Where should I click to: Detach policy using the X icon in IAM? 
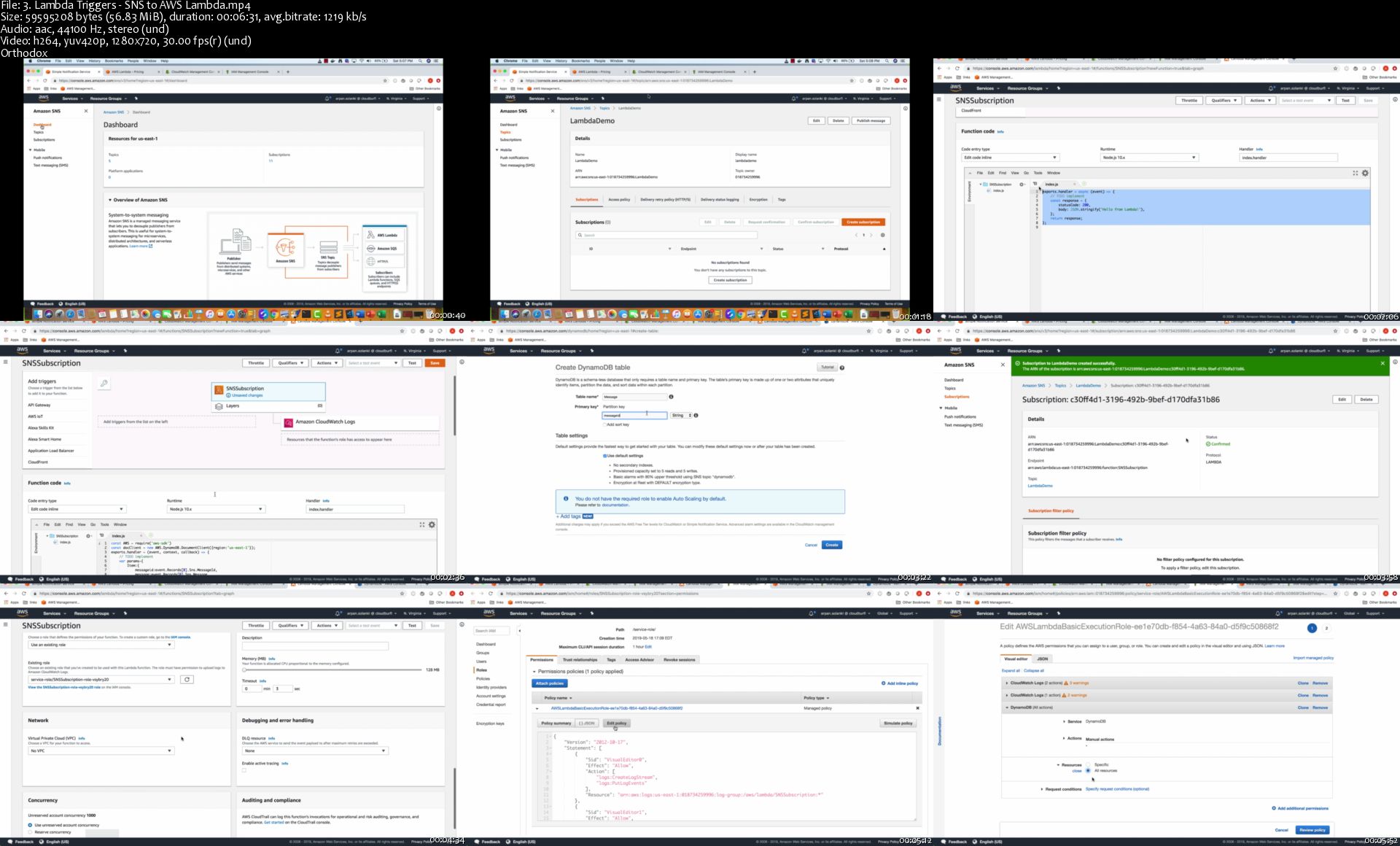coord(917,708)
